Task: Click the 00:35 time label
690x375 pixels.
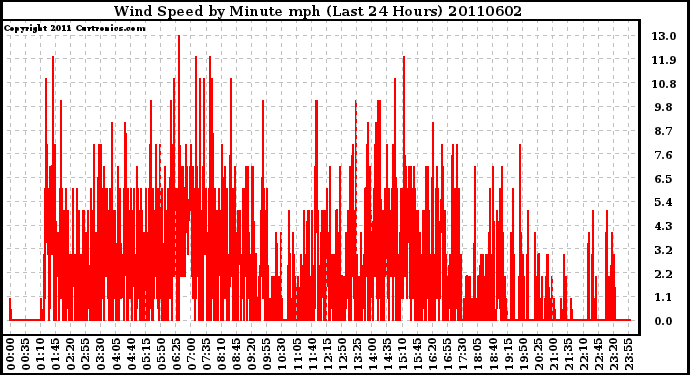Action: (26, 355)
